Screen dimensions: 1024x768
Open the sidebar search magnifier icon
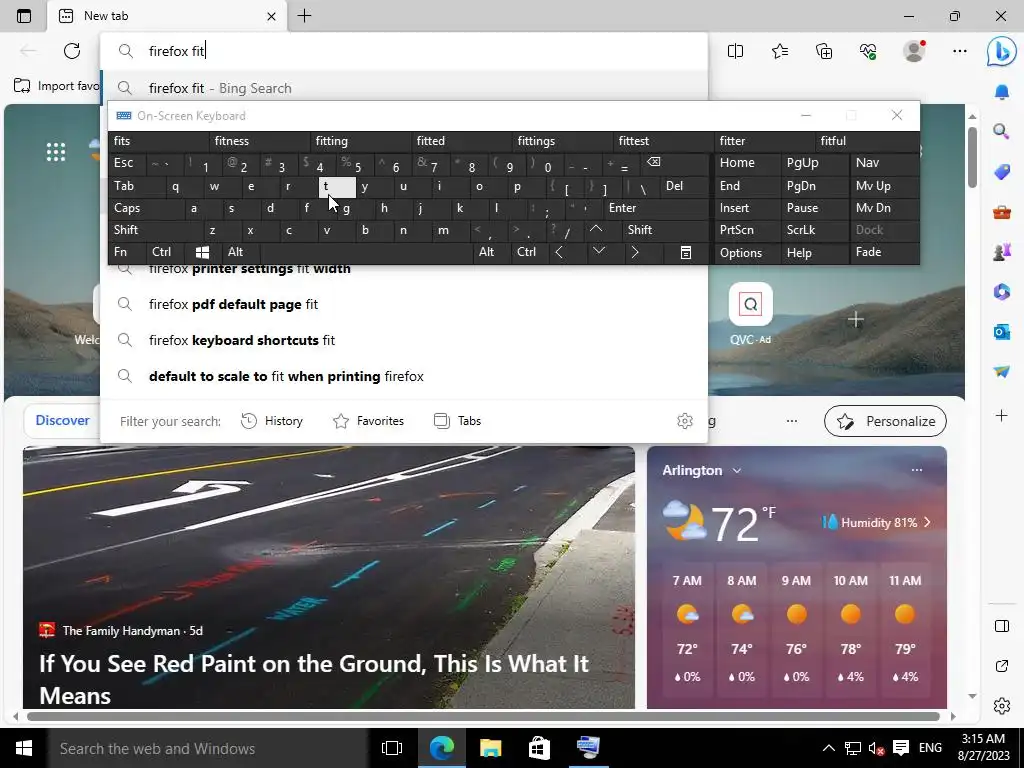(1001, 132)
